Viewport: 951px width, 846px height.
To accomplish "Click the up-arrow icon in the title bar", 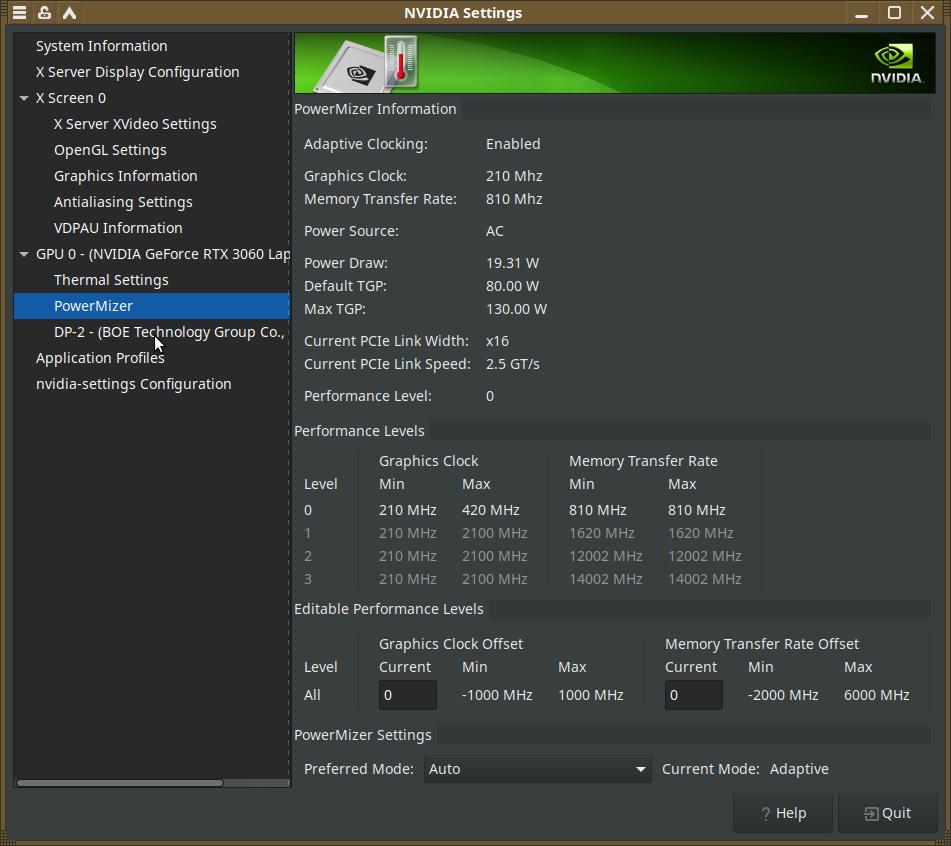I will tap(69, 13).
